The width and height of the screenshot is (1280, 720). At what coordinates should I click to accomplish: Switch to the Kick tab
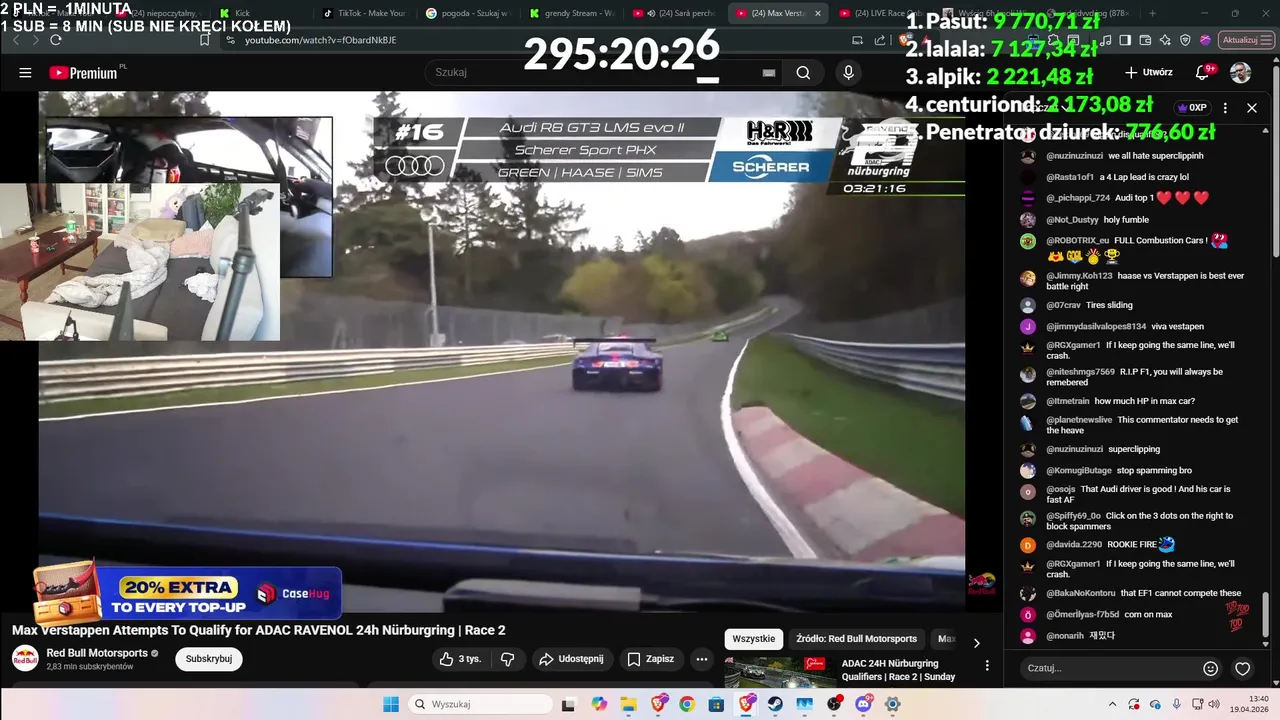tap(262, 13)
